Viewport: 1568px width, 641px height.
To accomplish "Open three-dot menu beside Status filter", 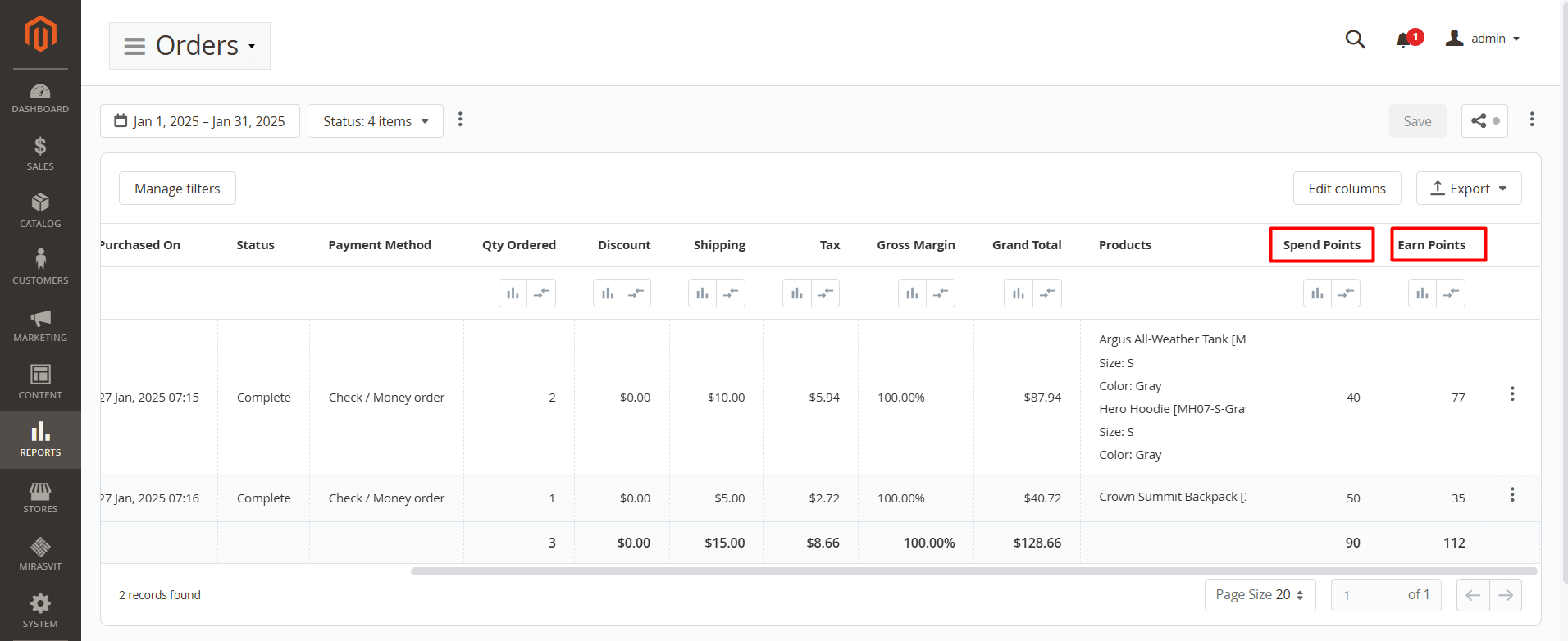I will tap(460, 120).
